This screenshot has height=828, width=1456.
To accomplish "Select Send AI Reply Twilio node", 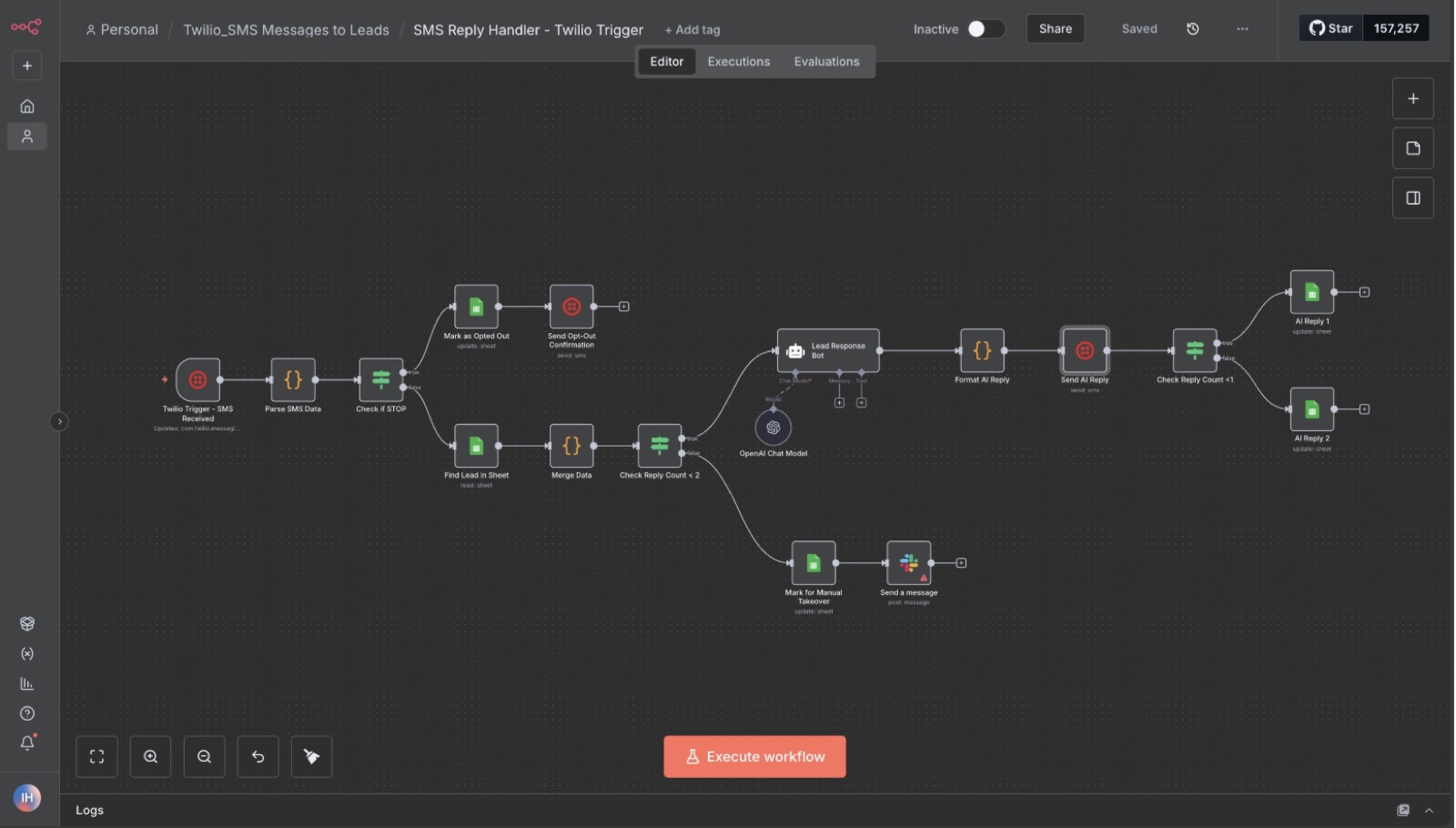I will coord(1085,350).
